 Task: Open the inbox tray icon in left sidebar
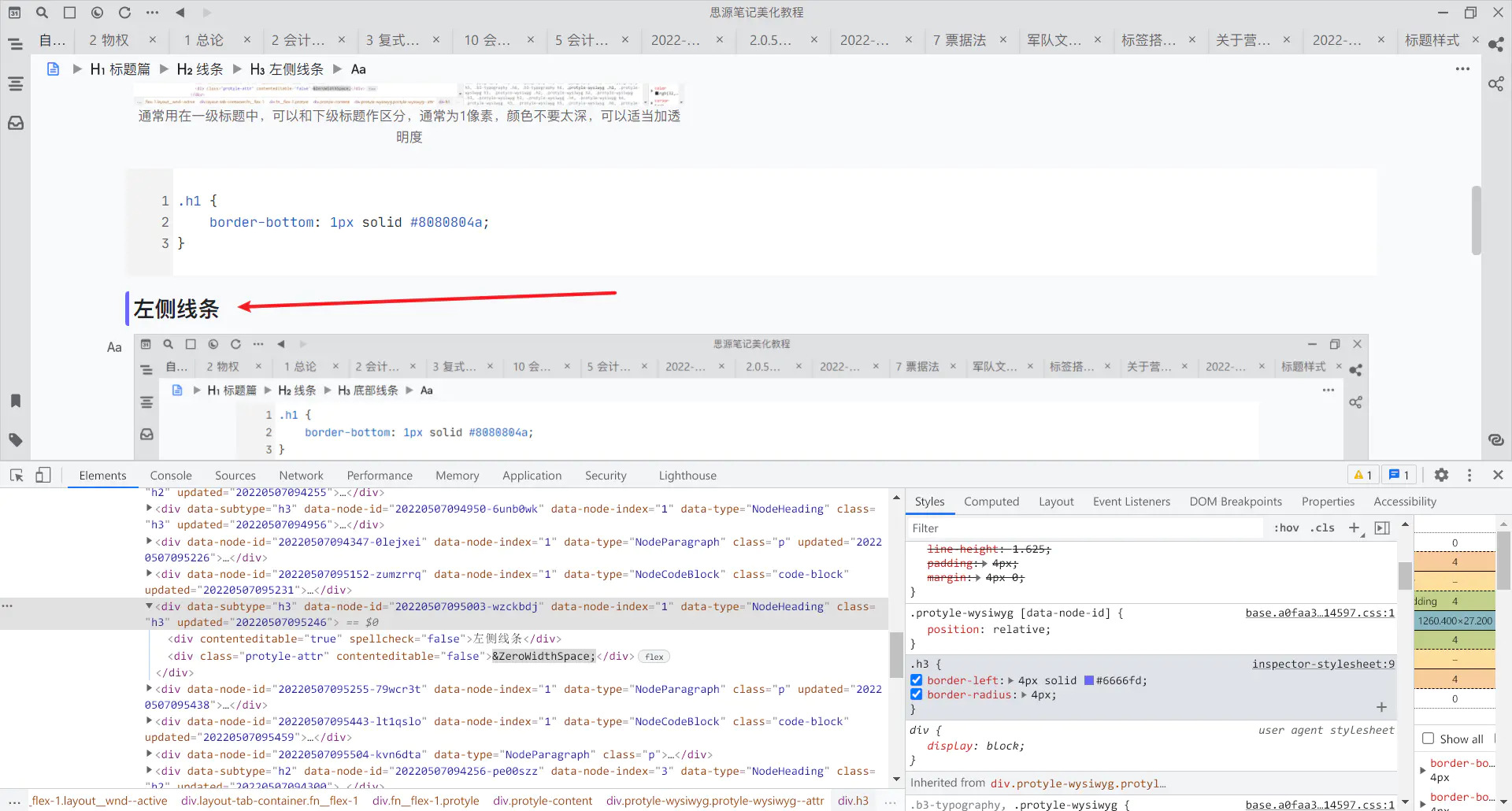coord(16,124)
